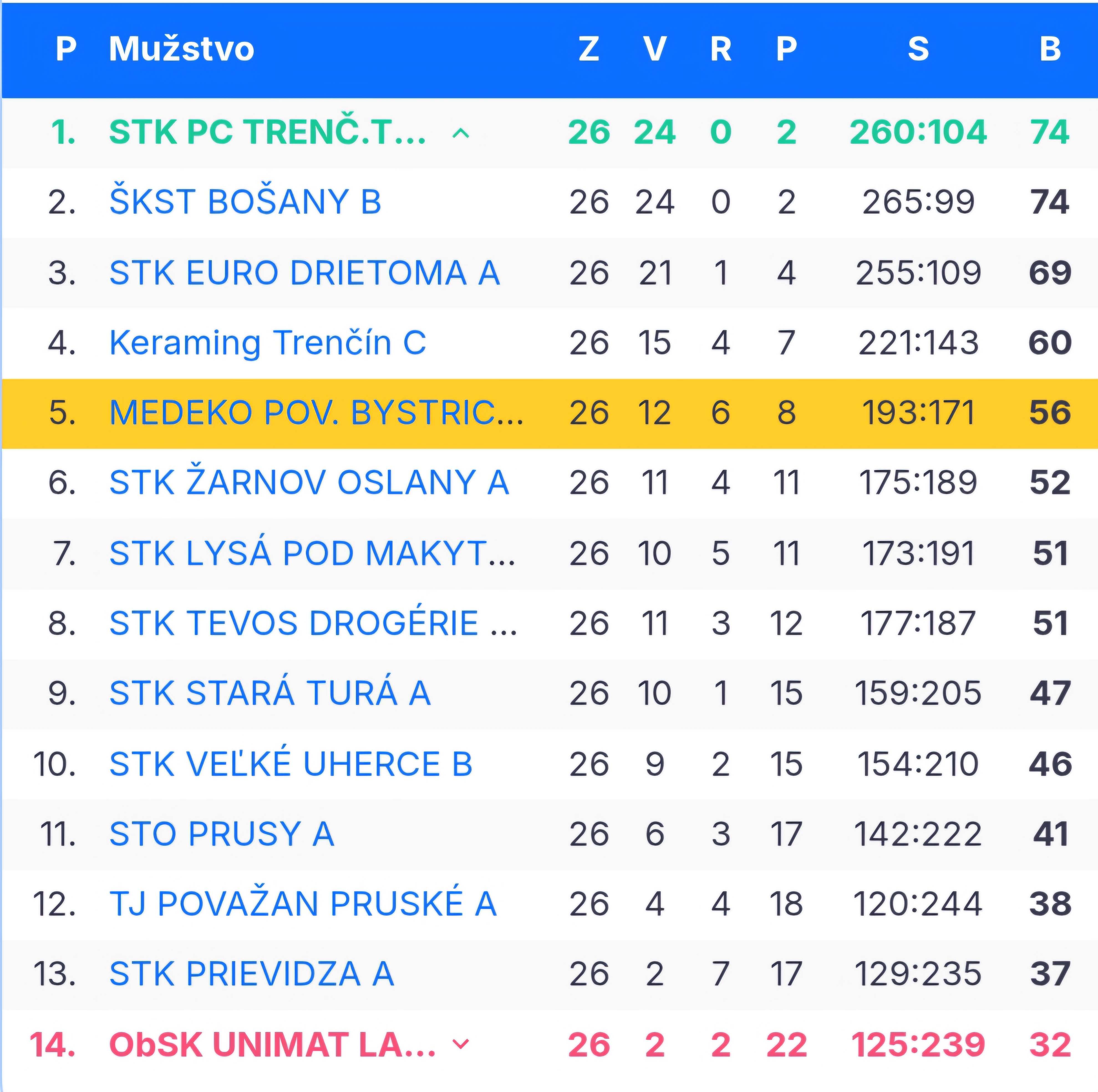Open STK EURO DRIETOMA A team page

pos(304,273)
